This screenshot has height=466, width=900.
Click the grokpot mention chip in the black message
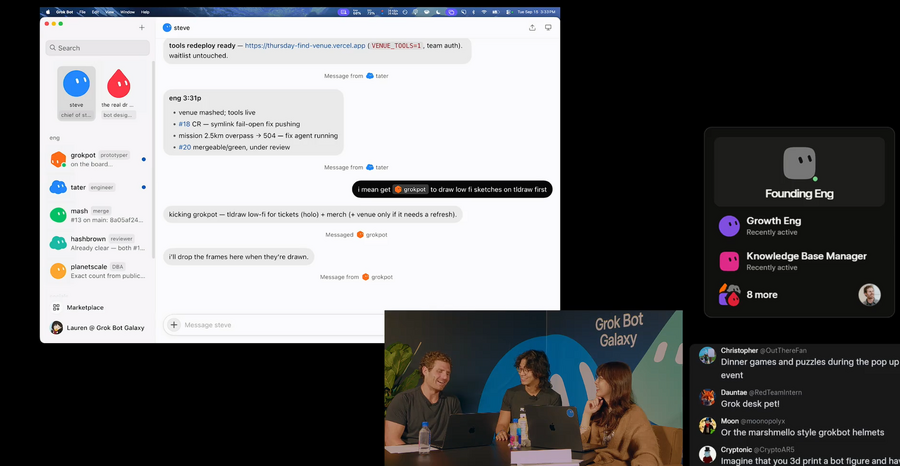coord(411,189)
